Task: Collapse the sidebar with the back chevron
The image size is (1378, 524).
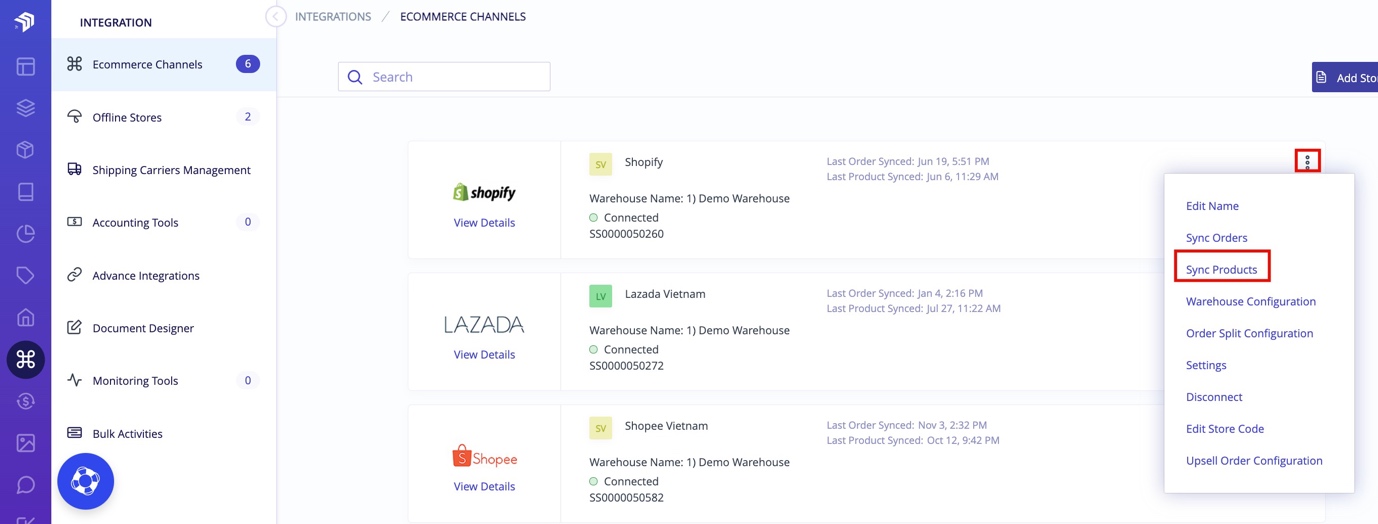Action: coord(275,16)
